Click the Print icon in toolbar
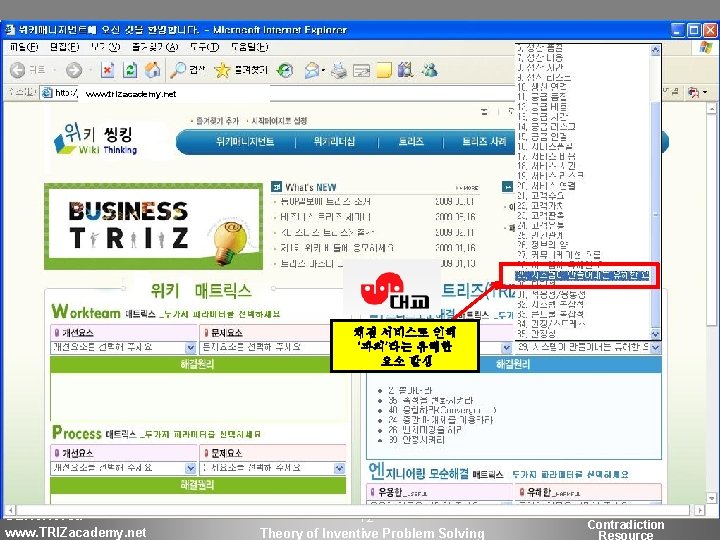 tap(339, 70)
